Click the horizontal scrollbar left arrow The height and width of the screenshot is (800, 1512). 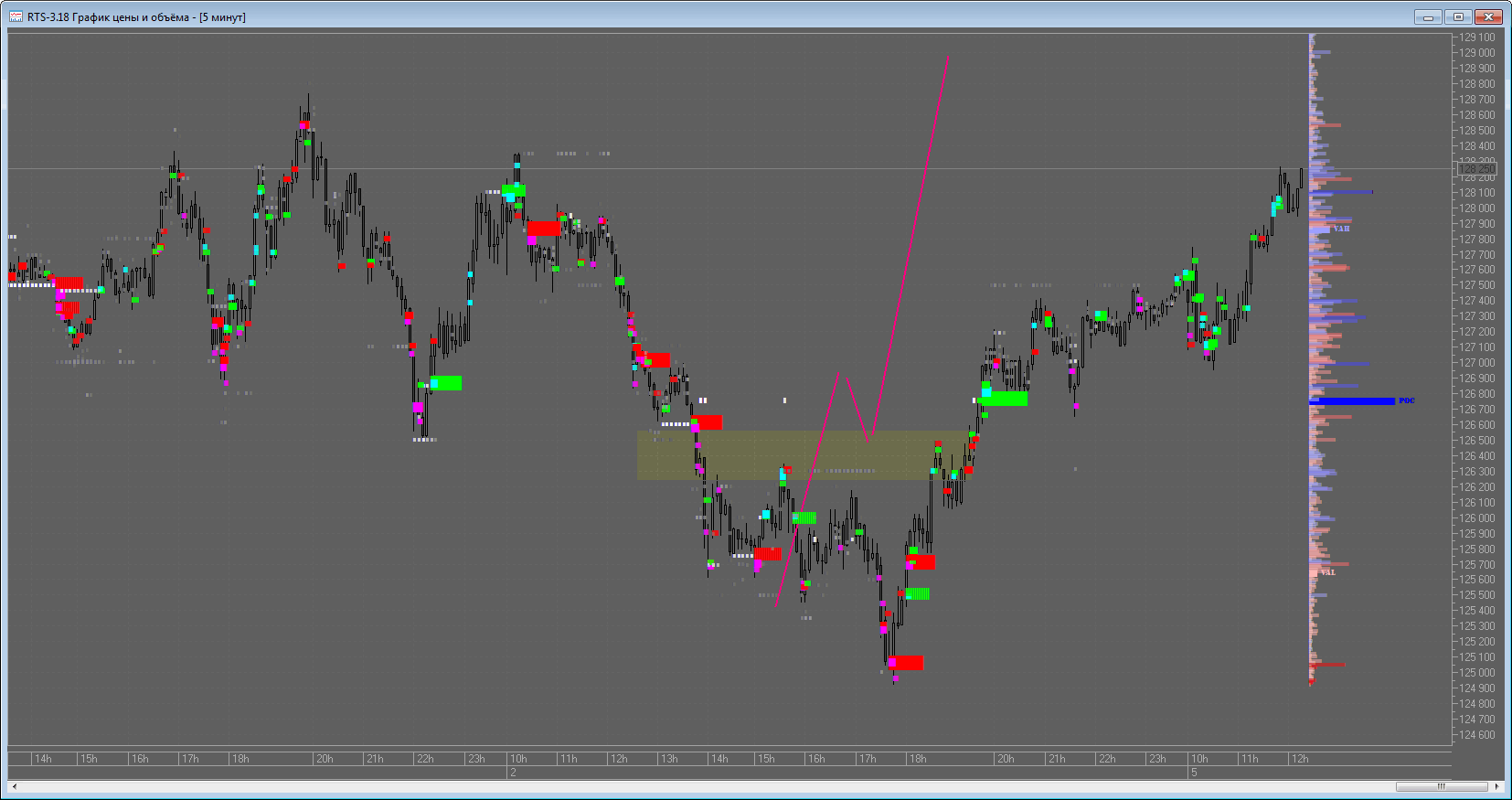pos(14,786)
